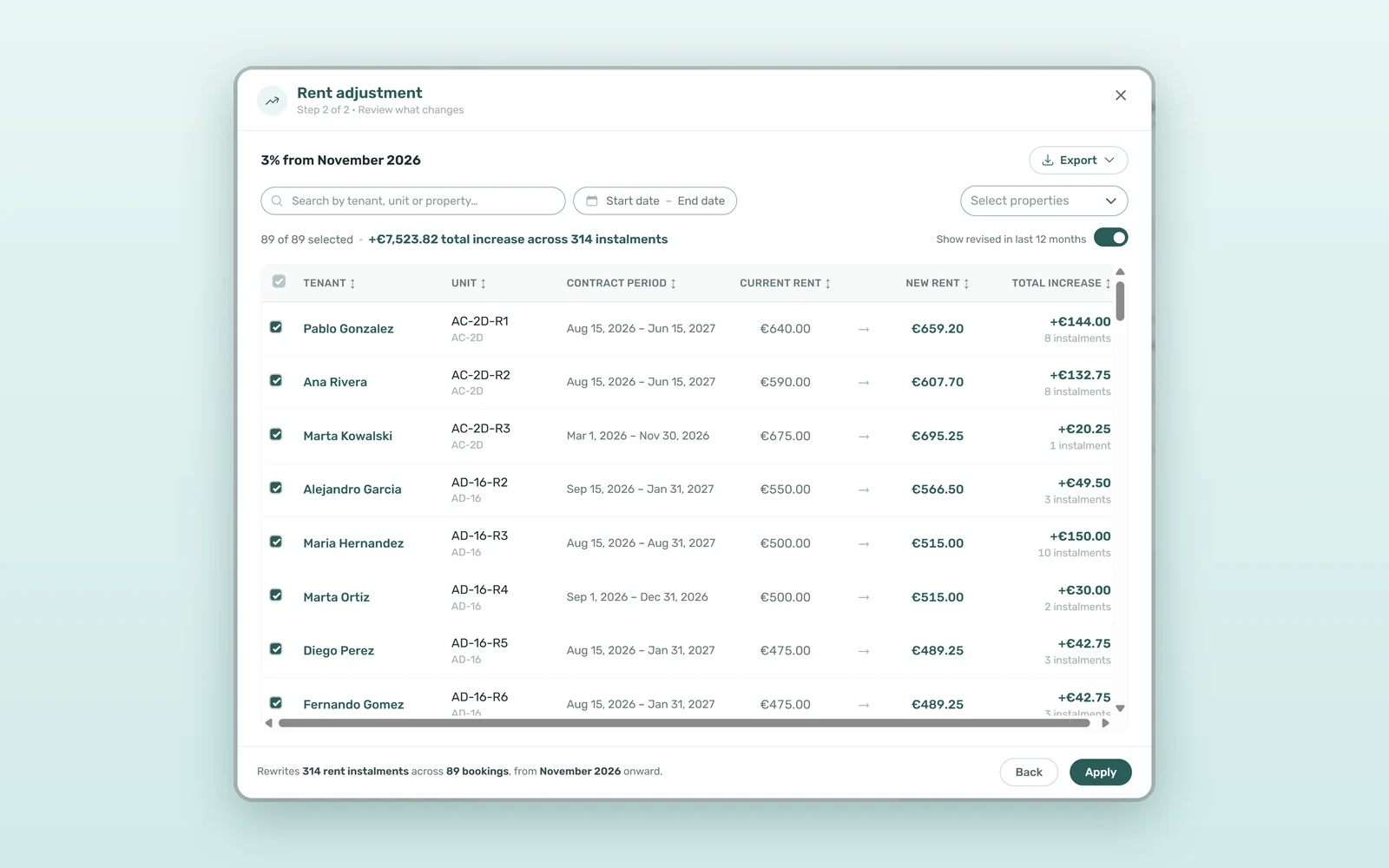Click tenant name Maria Hernandez
The image size is (1389, 868).
tap(353, 543)
